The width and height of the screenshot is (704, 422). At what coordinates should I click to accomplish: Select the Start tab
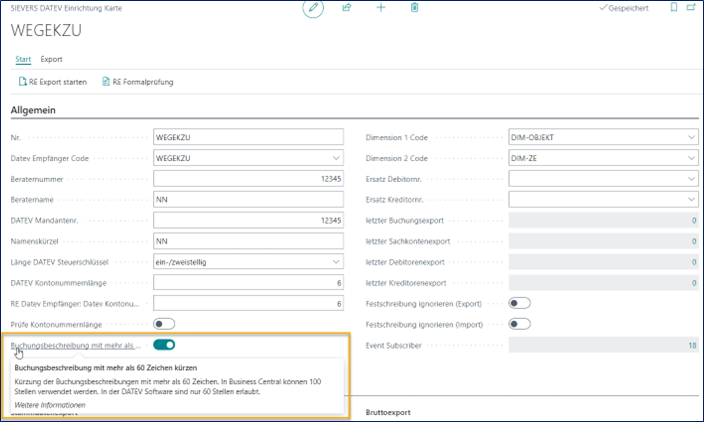click(x=23, y=59)
